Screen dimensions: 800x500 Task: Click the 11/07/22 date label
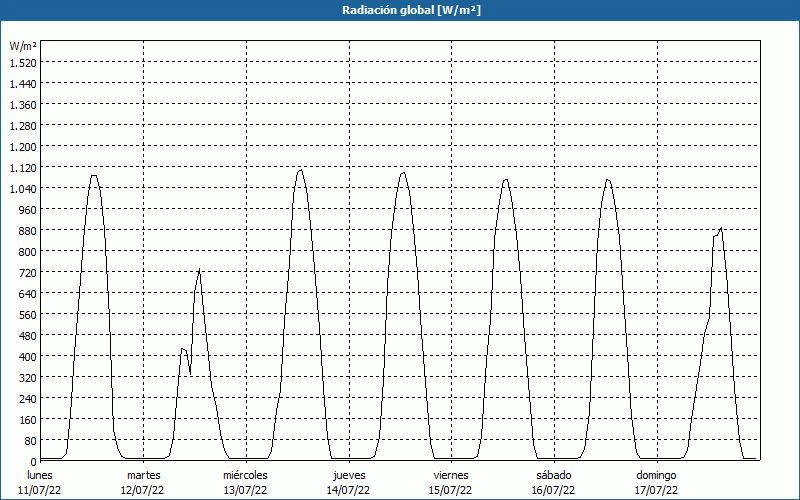(x=40, y=490)
